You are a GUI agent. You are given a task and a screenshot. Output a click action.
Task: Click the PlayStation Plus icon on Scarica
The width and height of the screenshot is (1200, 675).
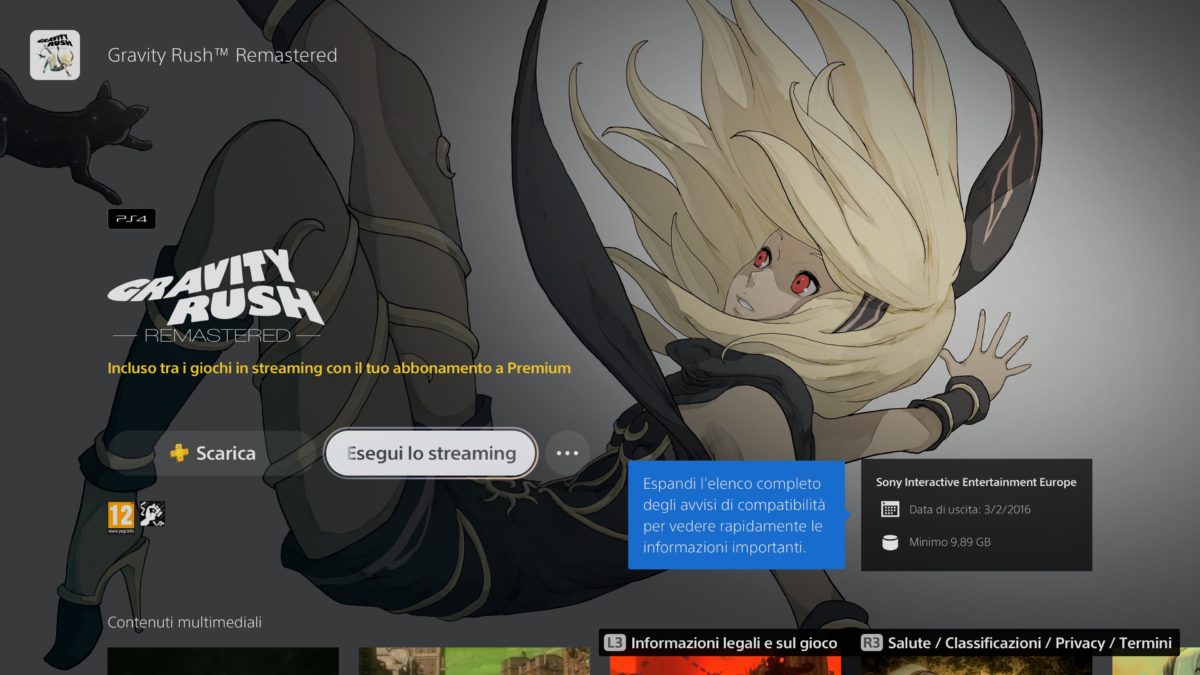(180, 453)
